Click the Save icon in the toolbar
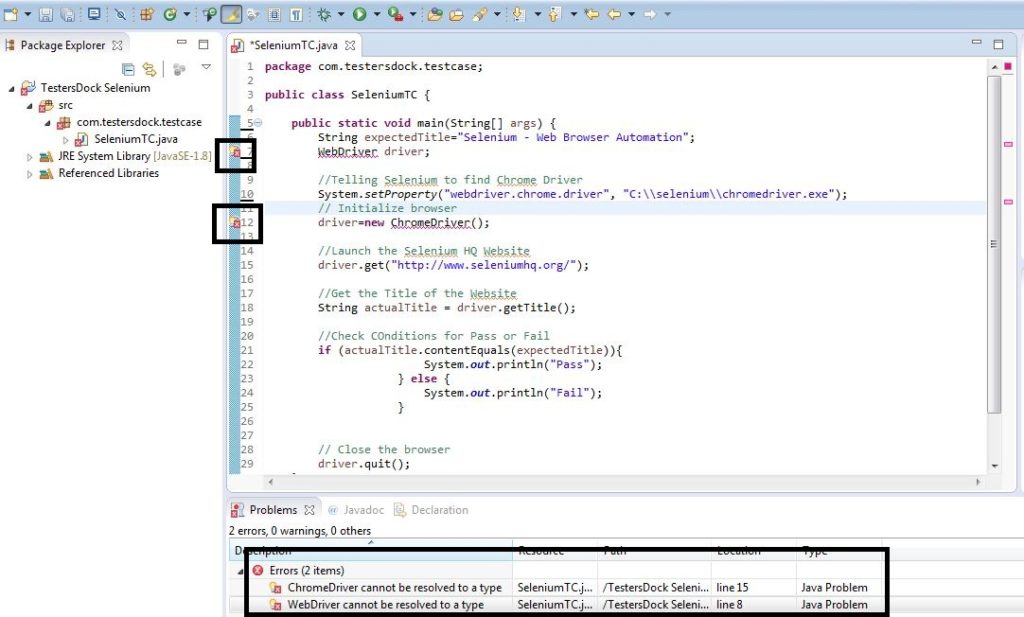This screenshot has height=617, width=1024. [x=45, y=14]
